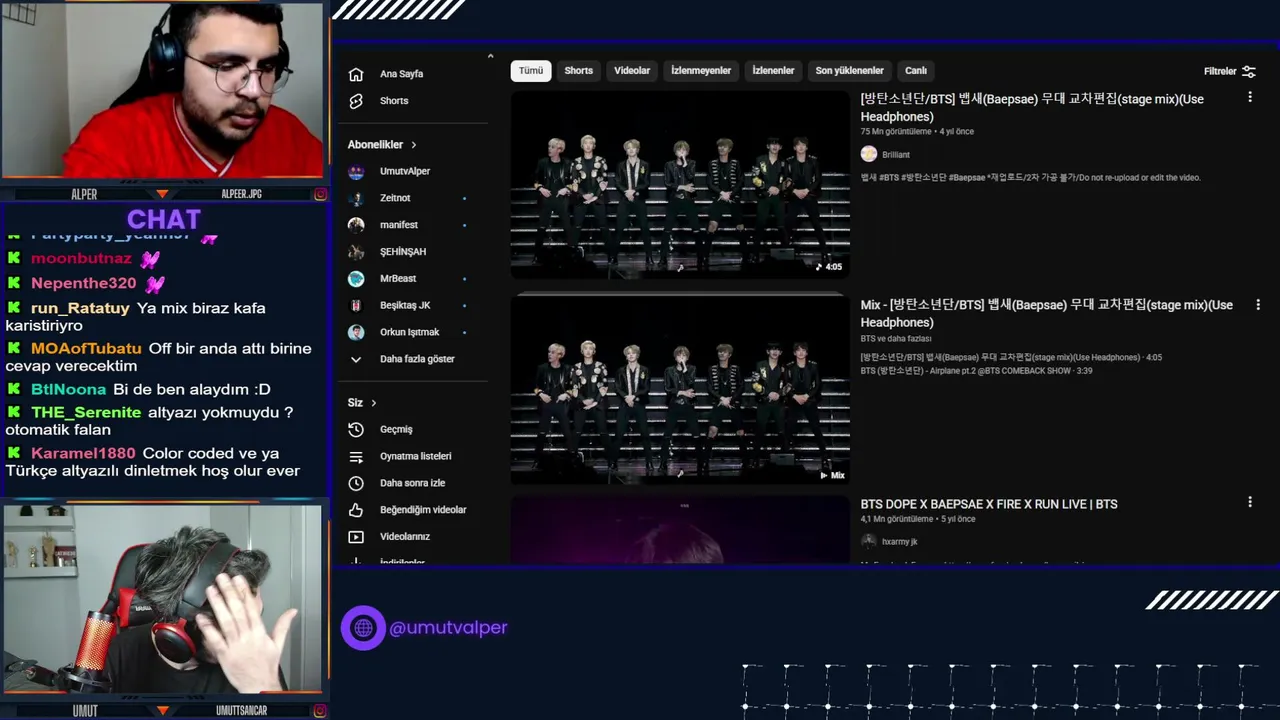This screenshot has width=1280, height=720.
Task: Select the Son yüklenenler filter chip
Action: pyautogui.click(x=850, y=71)
